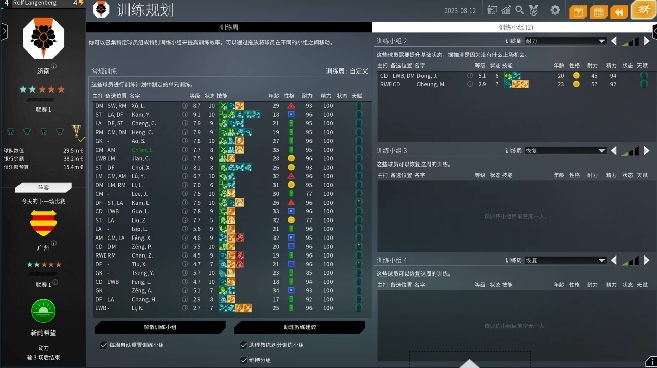
Task: Click the orange rewind double-arrow button
Action: click(x=619, y=12)
